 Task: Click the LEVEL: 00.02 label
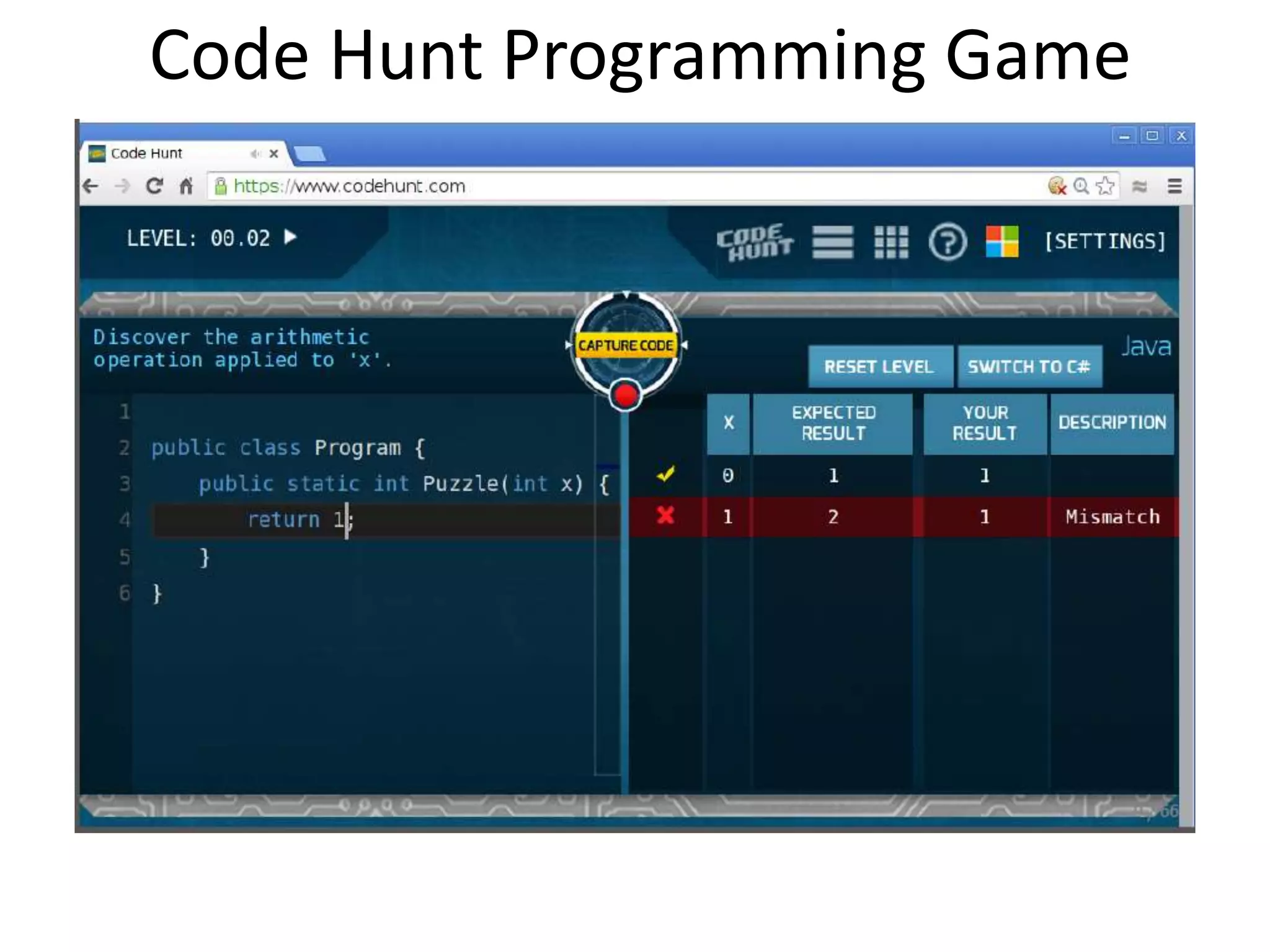198,239
